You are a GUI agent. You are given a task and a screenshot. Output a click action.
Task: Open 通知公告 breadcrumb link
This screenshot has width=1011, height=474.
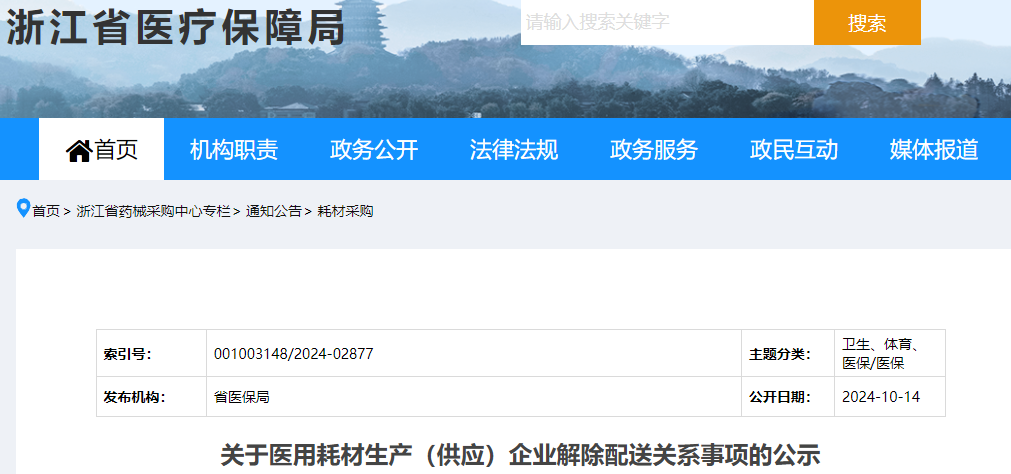pyautogui.click(x=273, y=211)
